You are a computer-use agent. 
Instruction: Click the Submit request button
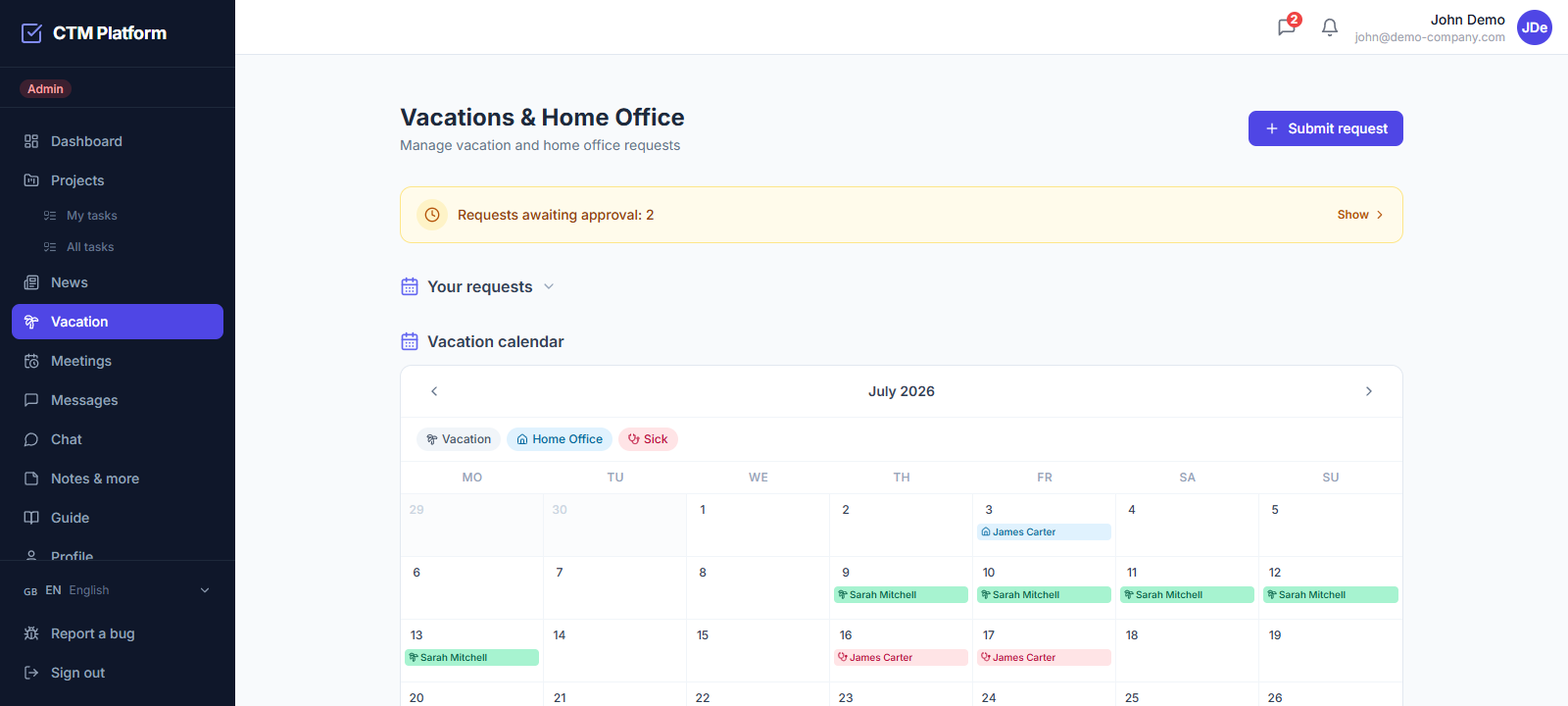[1325, 128]
